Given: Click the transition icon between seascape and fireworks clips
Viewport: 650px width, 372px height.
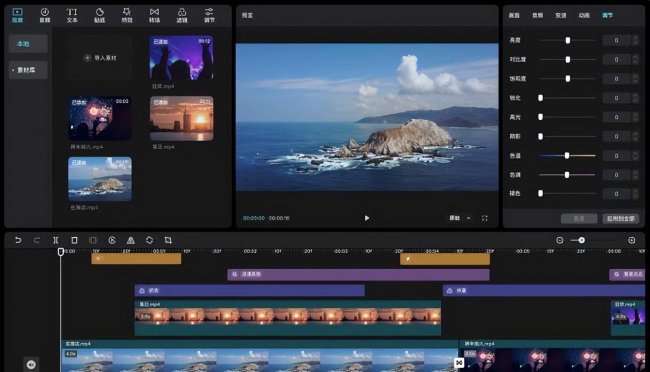Looking at the screenshot, I should [459, 363].
